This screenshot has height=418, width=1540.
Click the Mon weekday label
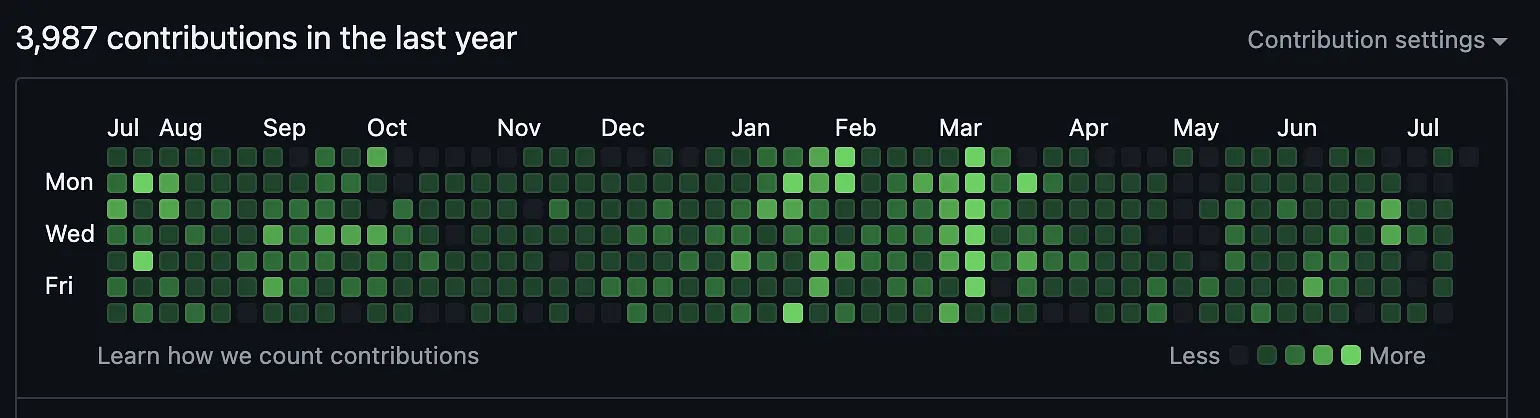[69, 182]
